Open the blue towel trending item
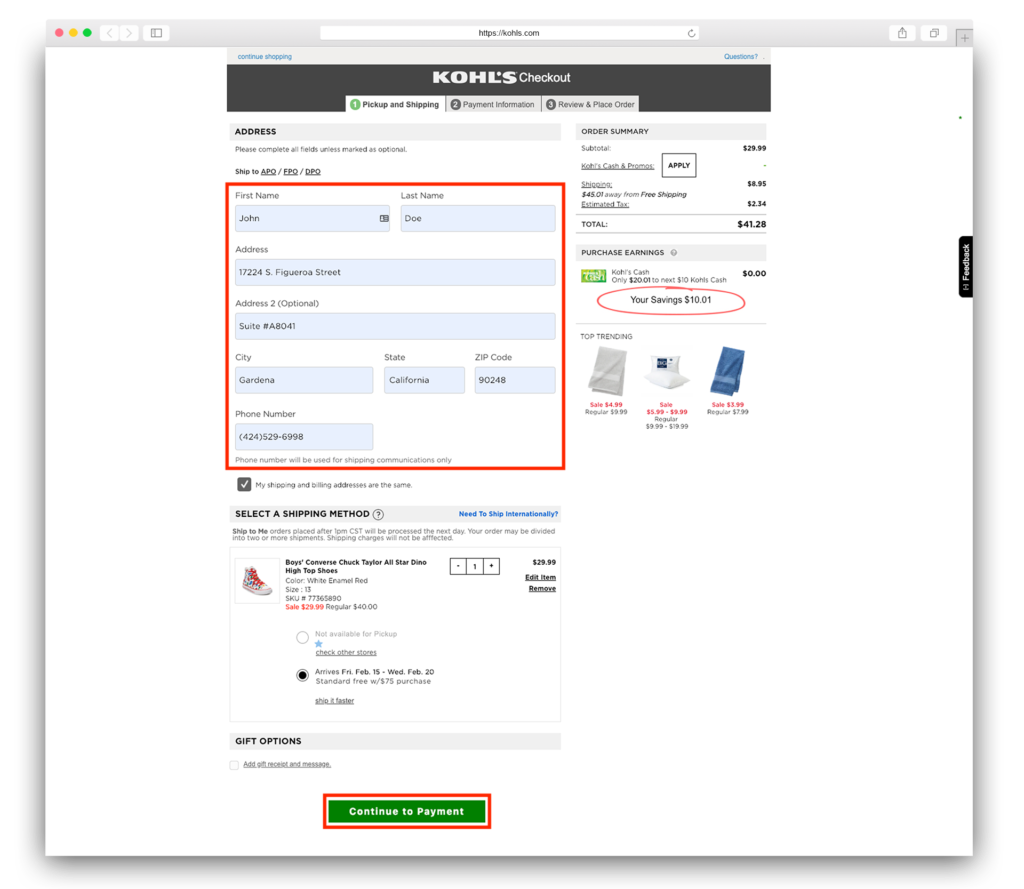This screenshot has width=1024, height=889. click(728, 372)
